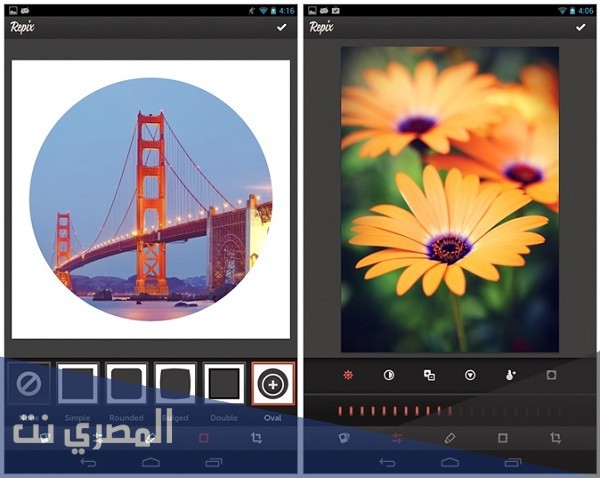Open the frames tab in the flower screen
600x478 pixels.
coord(503,438)
